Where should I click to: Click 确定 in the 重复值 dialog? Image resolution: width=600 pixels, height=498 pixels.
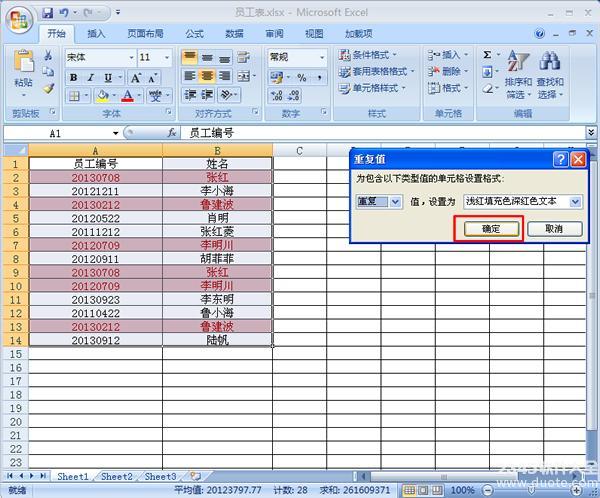pos(491,229)
